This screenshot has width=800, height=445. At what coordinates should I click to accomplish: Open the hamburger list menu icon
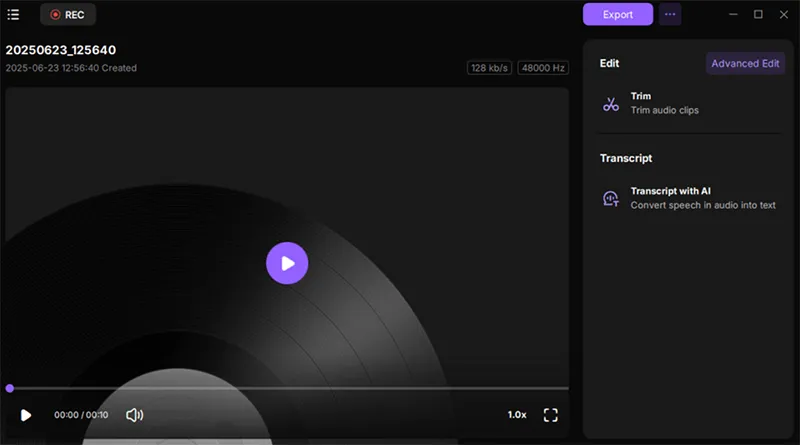coord(13,15)
